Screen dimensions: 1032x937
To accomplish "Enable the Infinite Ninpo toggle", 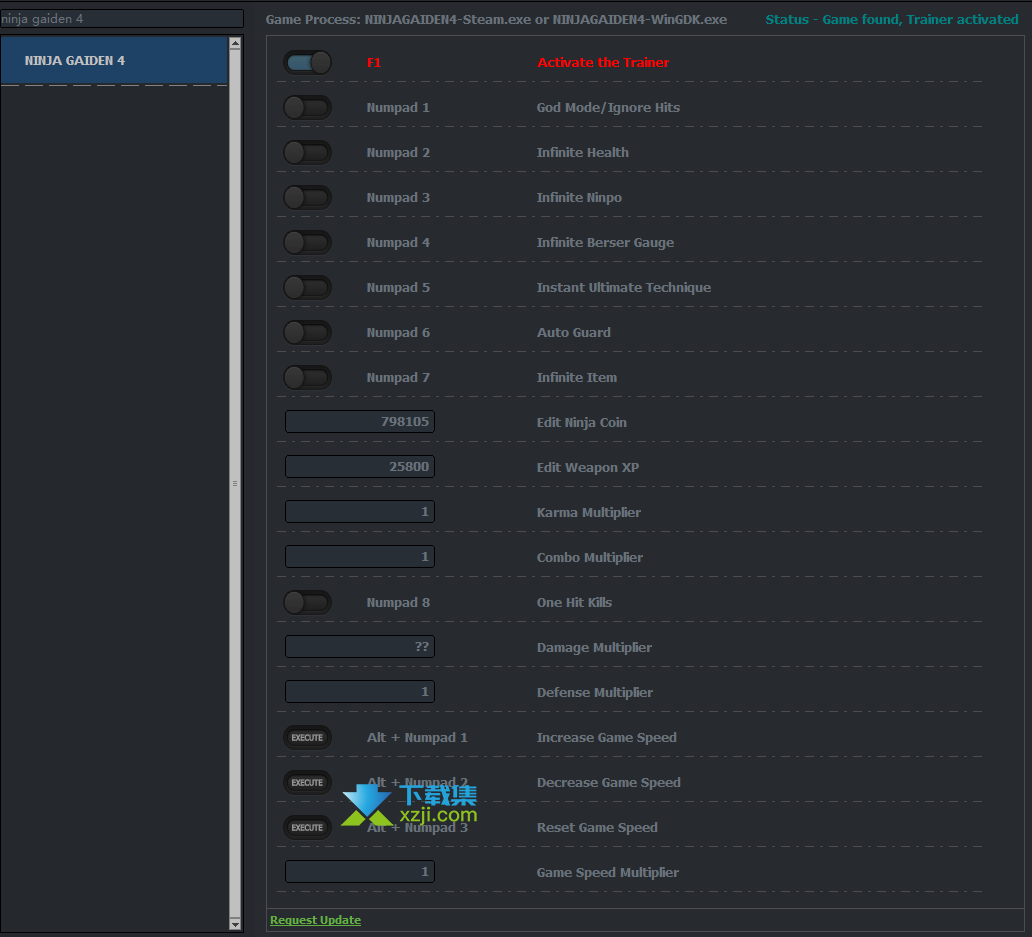I will point(307,198).
